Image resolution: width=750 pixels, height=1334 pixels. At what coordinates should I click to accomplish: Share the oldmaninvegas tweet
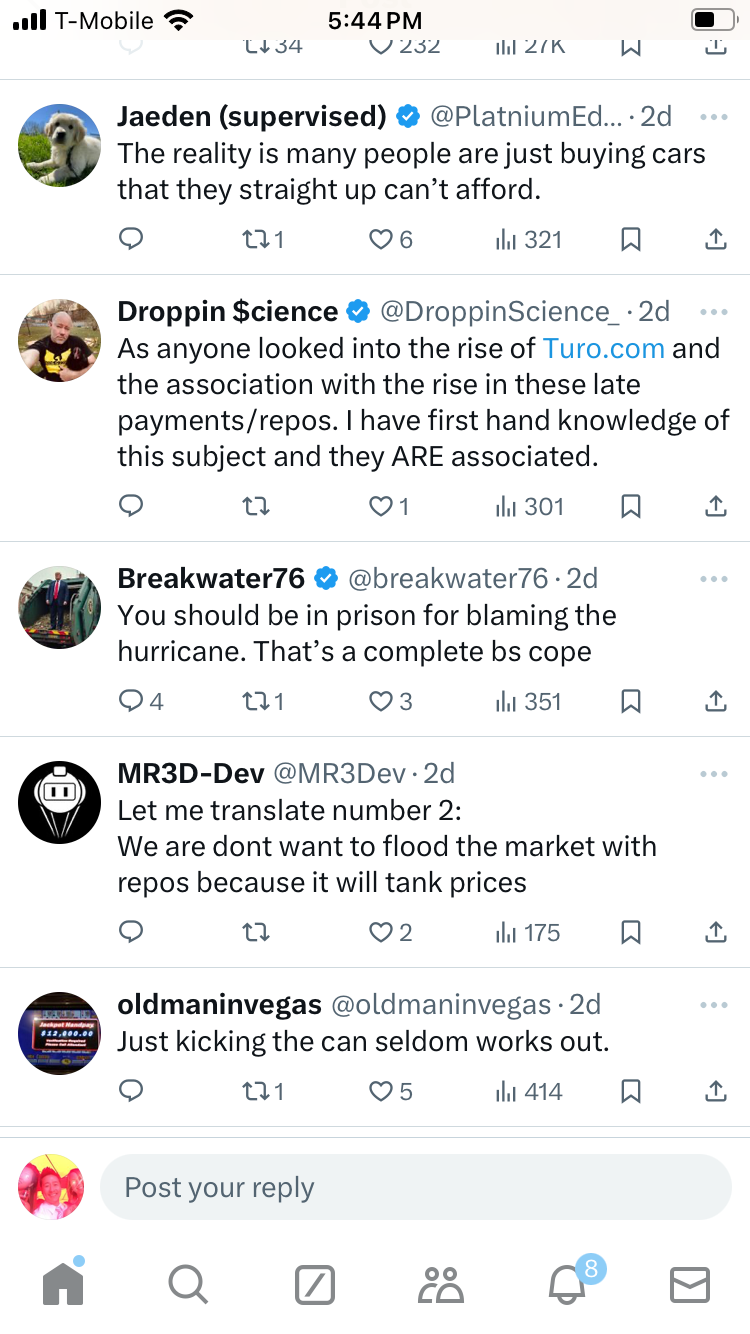[715, 1091]
